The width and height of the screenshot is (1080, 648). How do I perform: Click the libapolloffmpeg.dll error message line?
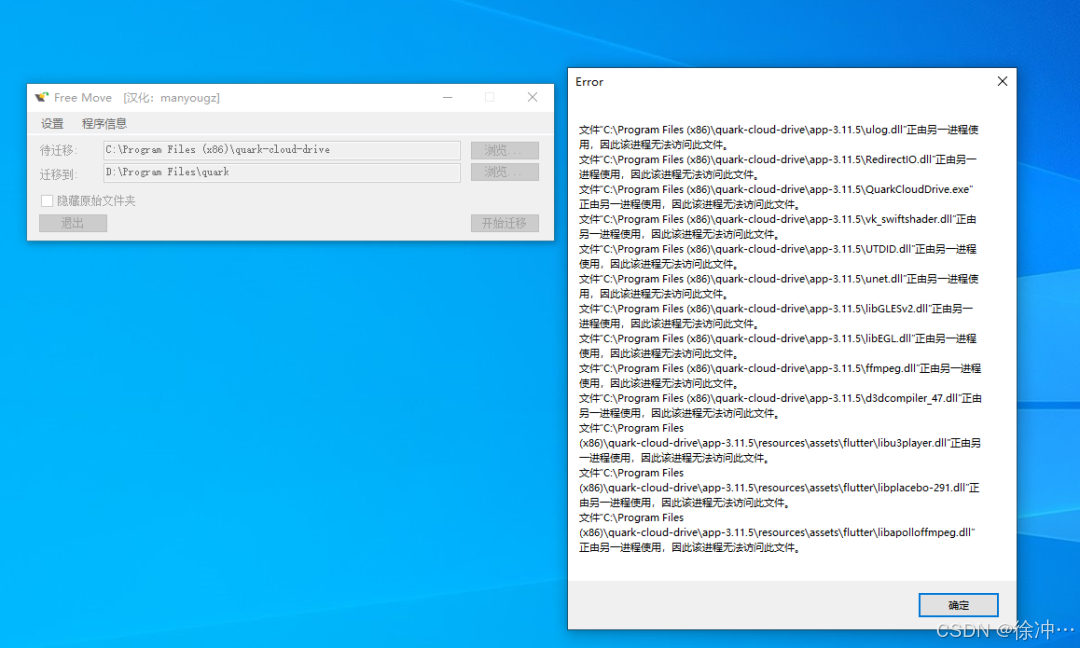(777, 532)
